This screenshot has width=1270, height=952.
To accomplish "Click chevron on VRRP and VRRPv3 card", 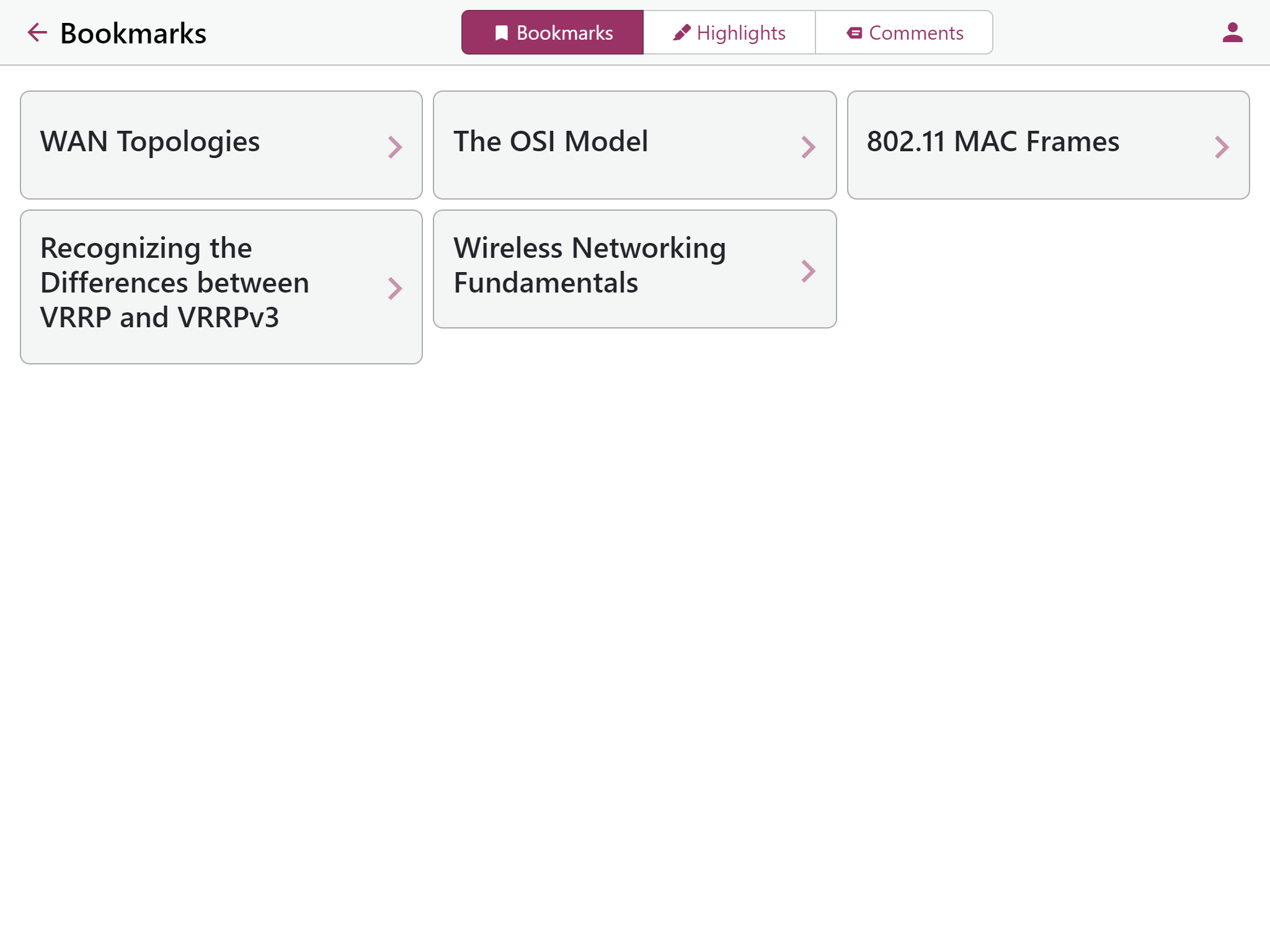I will click(x=395, y=288).
